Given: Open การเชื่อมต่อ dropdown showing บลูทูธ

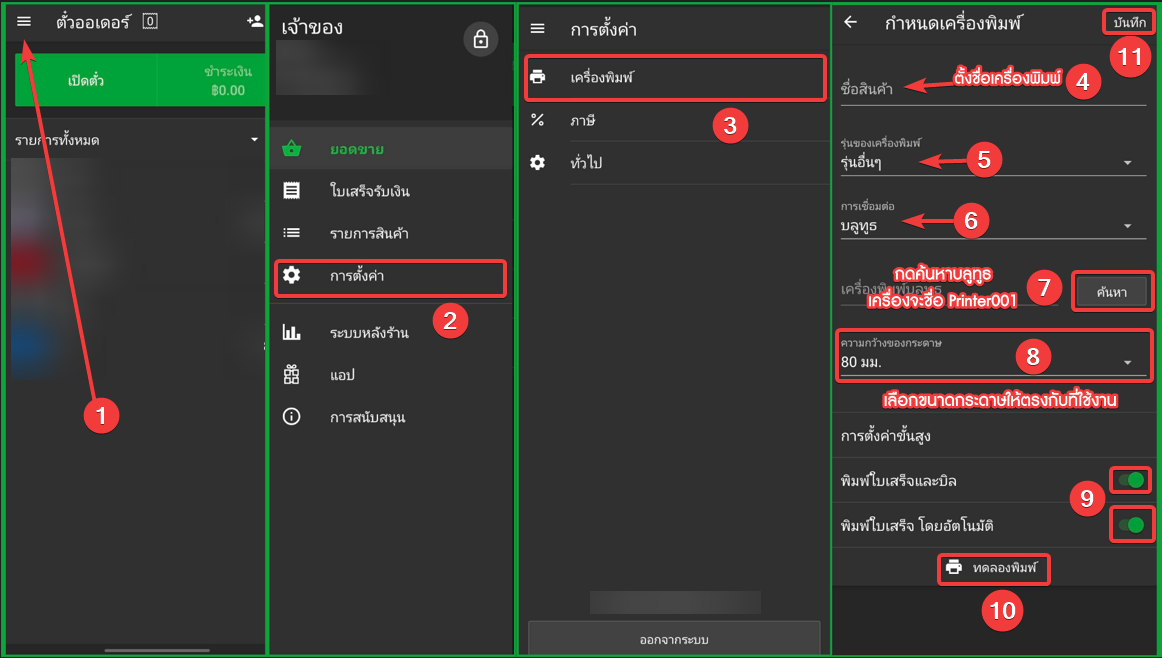Looking at the screenshot, I should (993, 220).
